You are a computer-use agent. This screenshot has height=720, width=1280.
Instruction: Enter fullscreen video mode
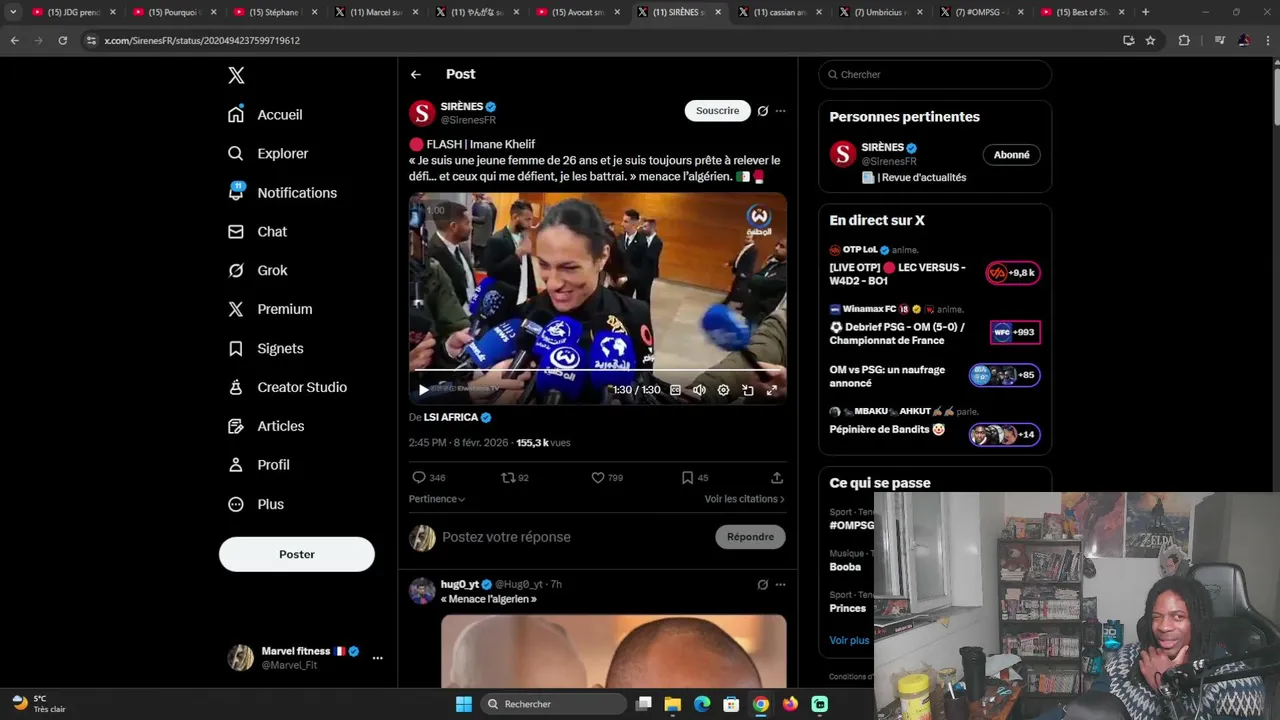pyautogui.click(x=771, y=390)
